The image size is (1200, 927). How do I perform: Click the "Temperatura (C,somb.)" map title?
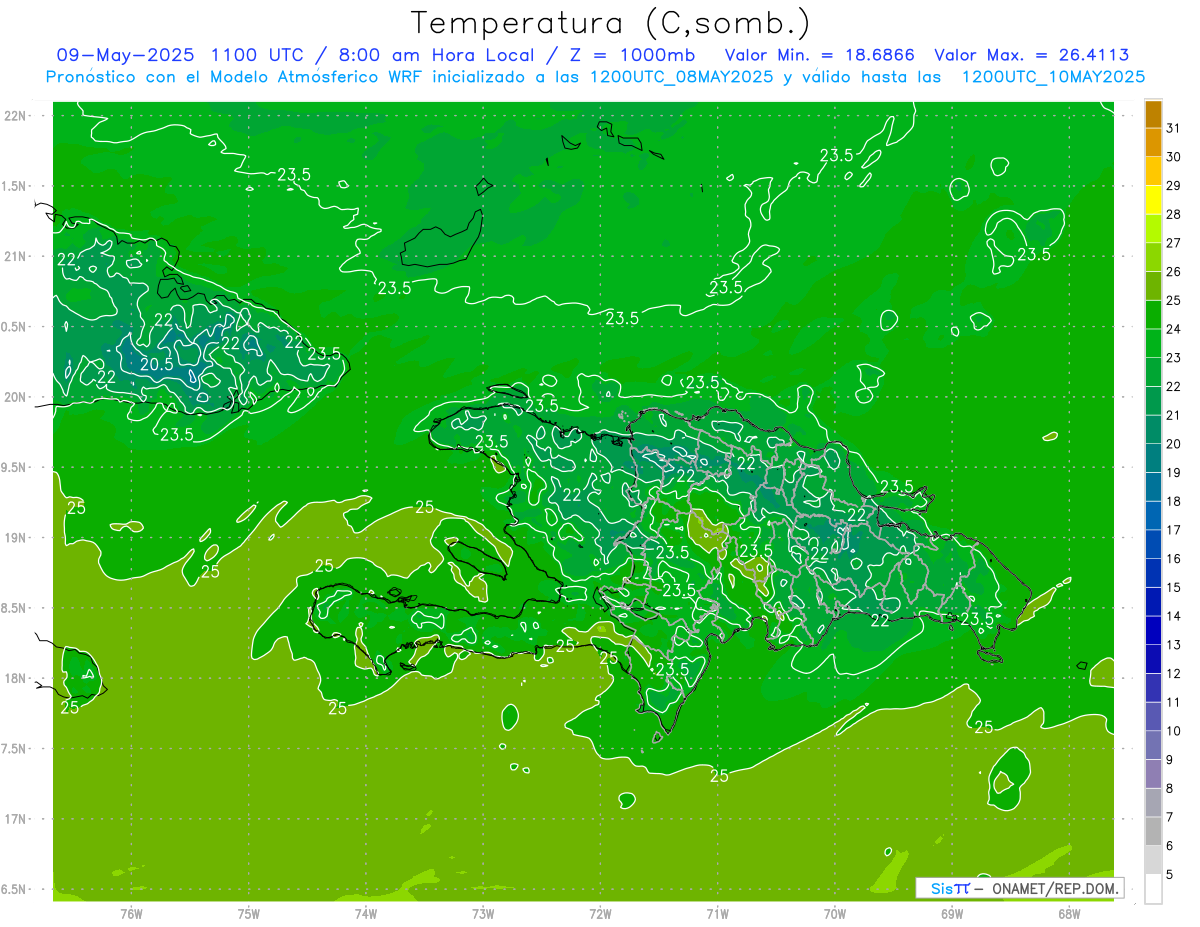pos(610,23)
